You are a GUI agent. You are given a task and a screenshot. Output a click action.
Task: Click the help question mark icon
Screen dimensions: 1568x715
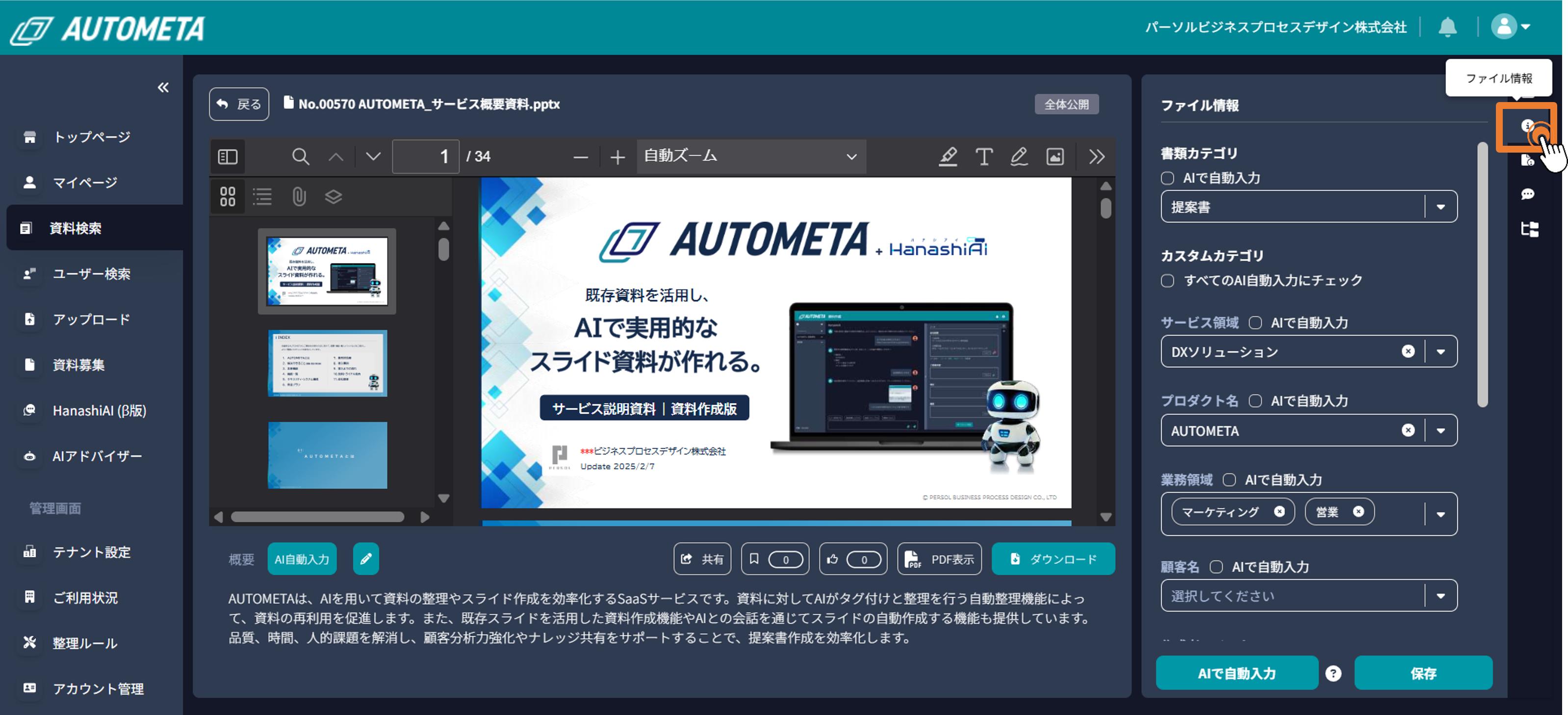point(1333,674)
